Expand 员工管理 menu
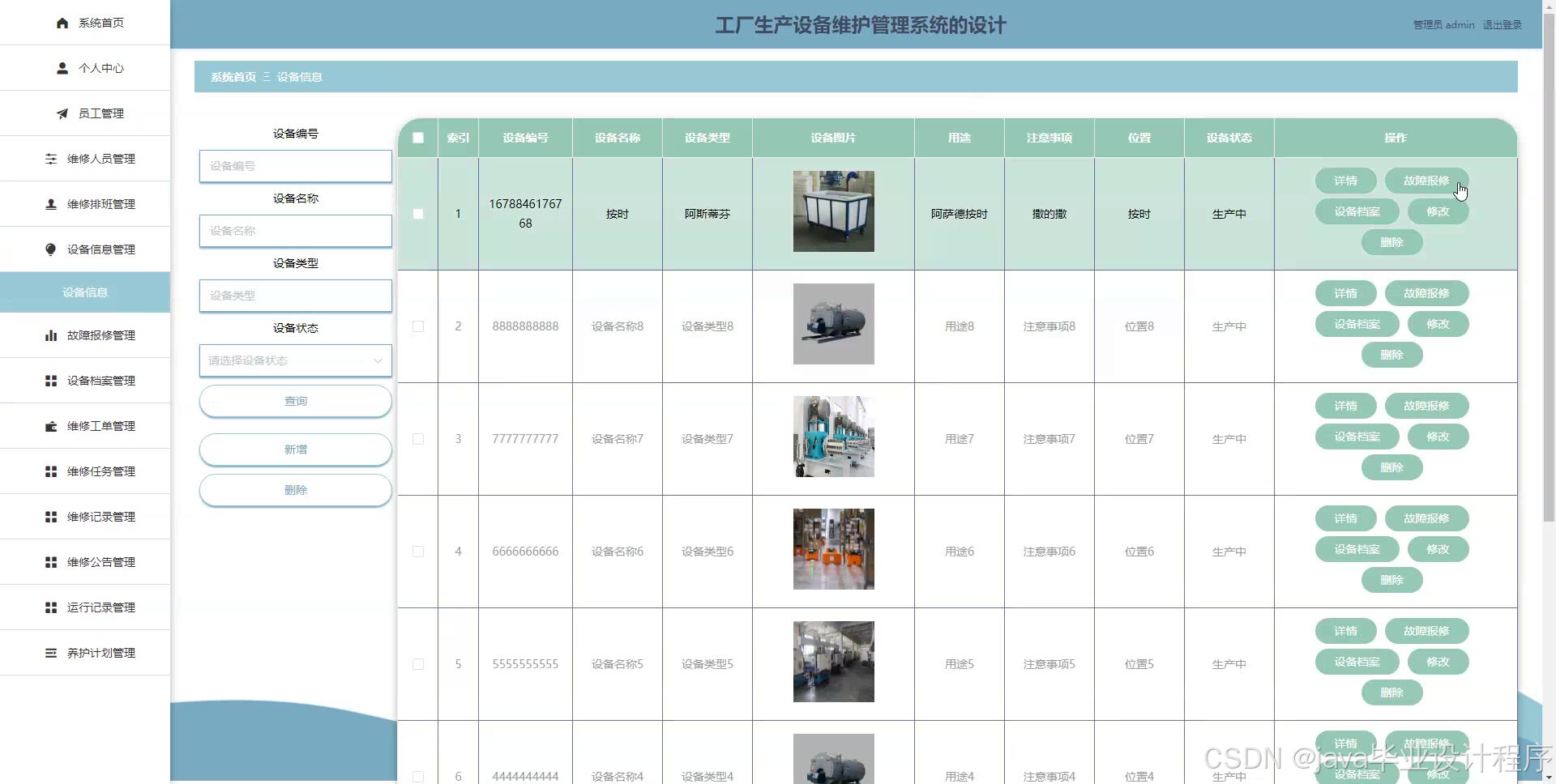This screenshot has height=784, width=1556. [x=85, y=113]
